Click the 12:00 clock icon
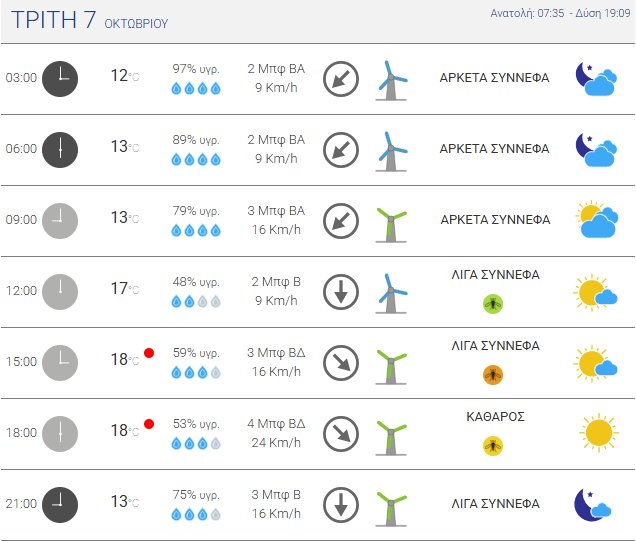636x541 pixels. click(x=60, y=291)
